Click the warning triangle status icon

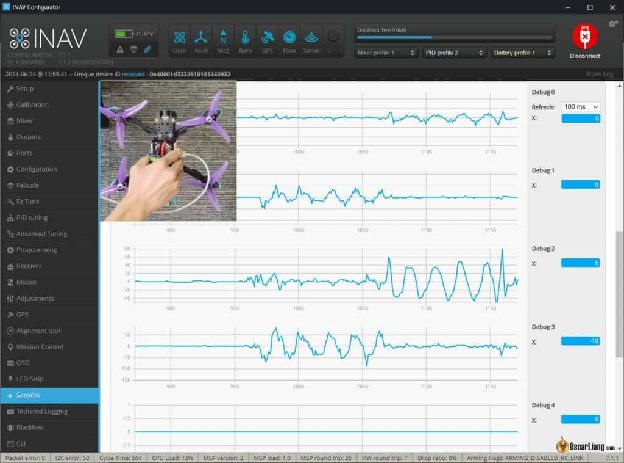[x=120, y=50]
